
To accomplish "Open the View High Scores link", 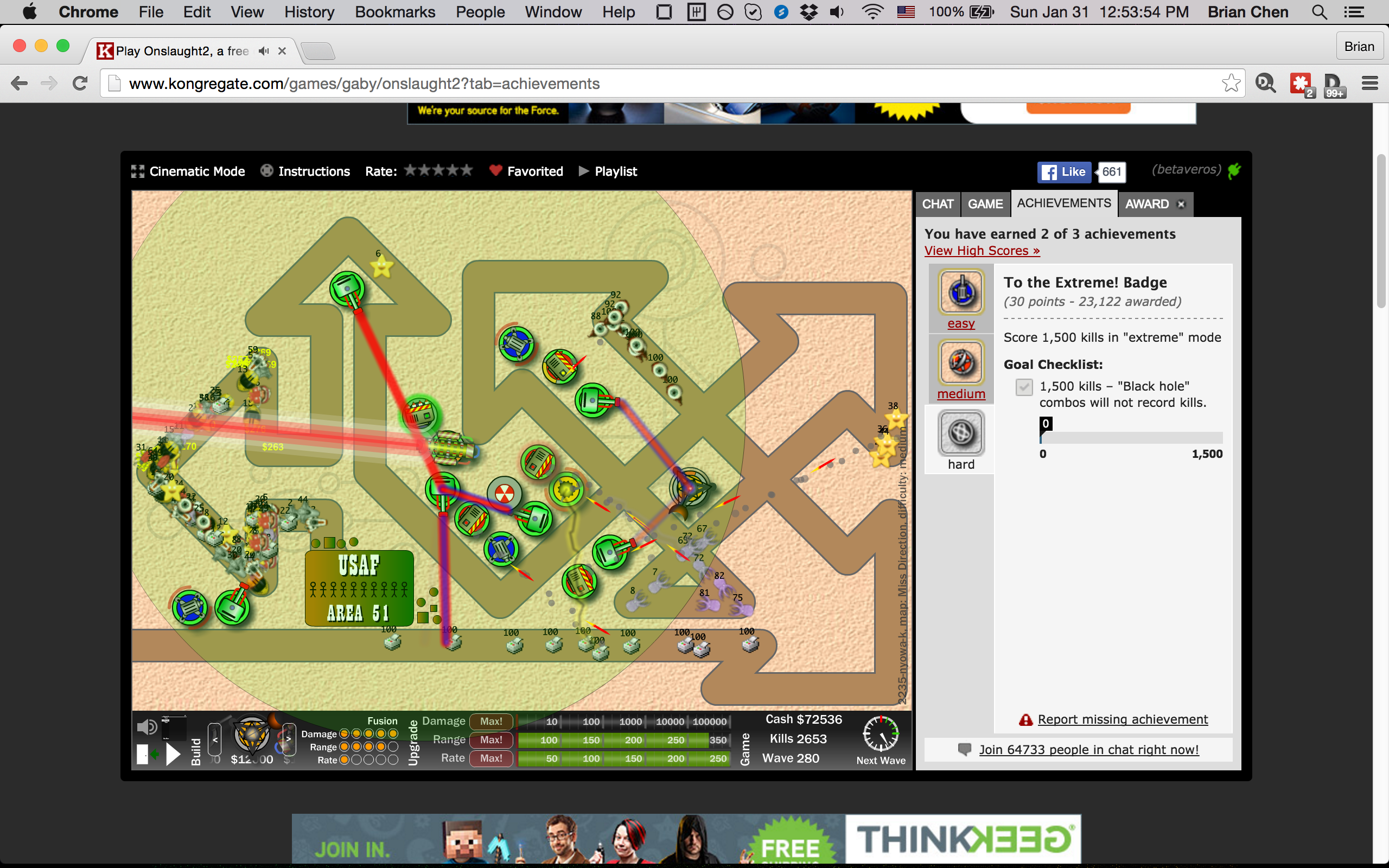I will (x=982, y=251).
